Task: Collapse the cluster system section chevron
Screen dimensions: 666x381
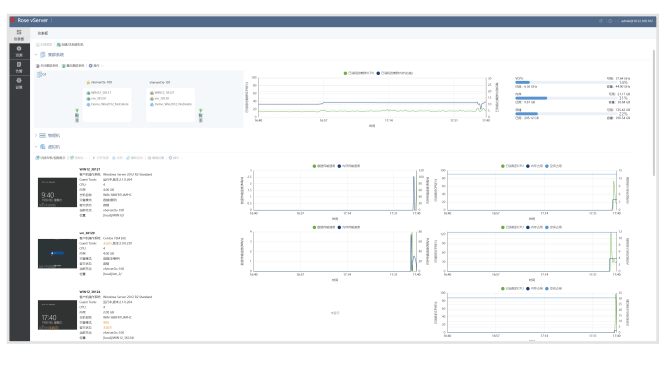Action: coord(36,55)
